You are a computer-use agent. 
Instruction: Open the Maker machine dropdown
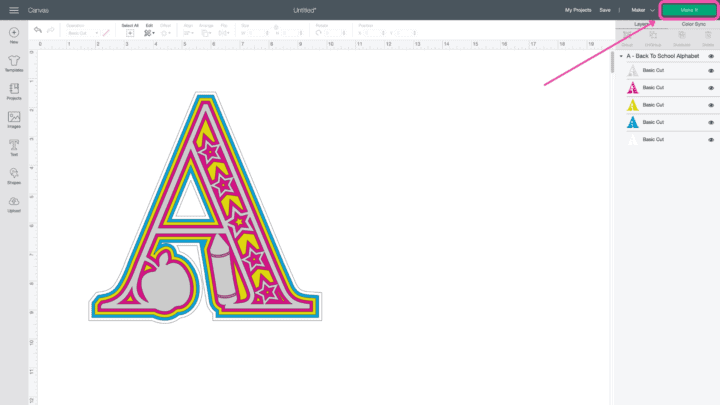[643, 10]
